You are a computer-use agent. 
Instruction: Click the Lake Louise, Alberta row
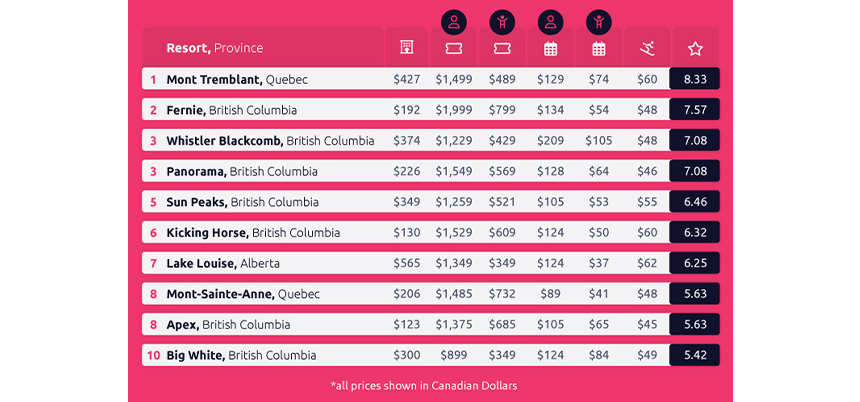tap(431, 263)
